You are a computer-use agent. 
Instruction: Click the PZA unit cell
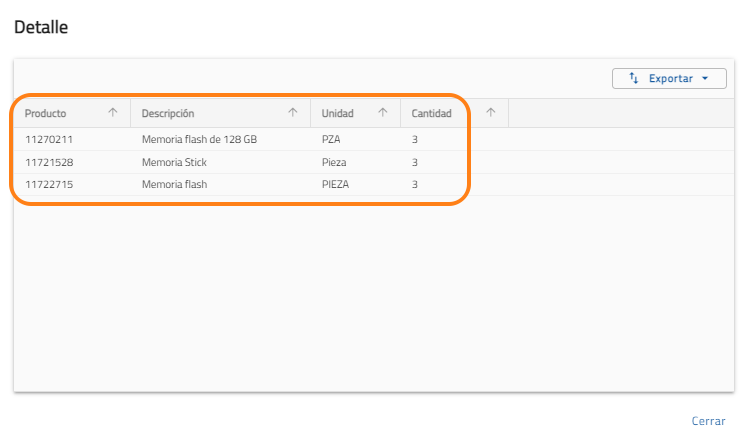(331, 140)
